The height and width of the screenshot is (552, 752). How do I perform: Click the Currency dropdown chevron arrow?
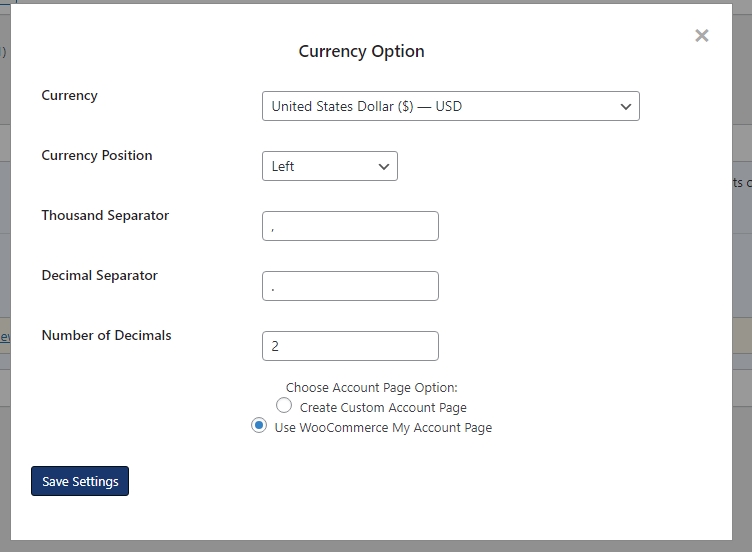pos(626,107)
